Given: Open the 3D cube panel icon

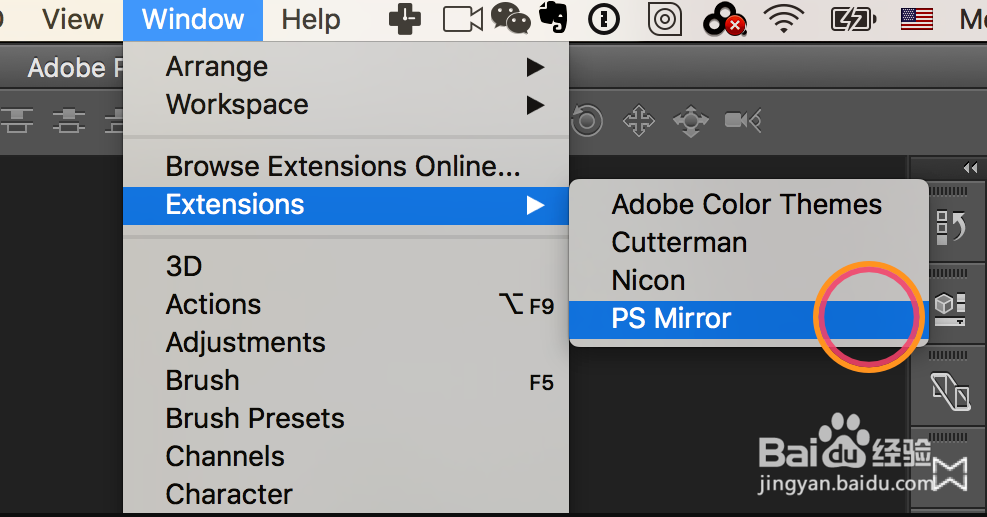Looking at the screenshot, I should [x=950, y=309].
